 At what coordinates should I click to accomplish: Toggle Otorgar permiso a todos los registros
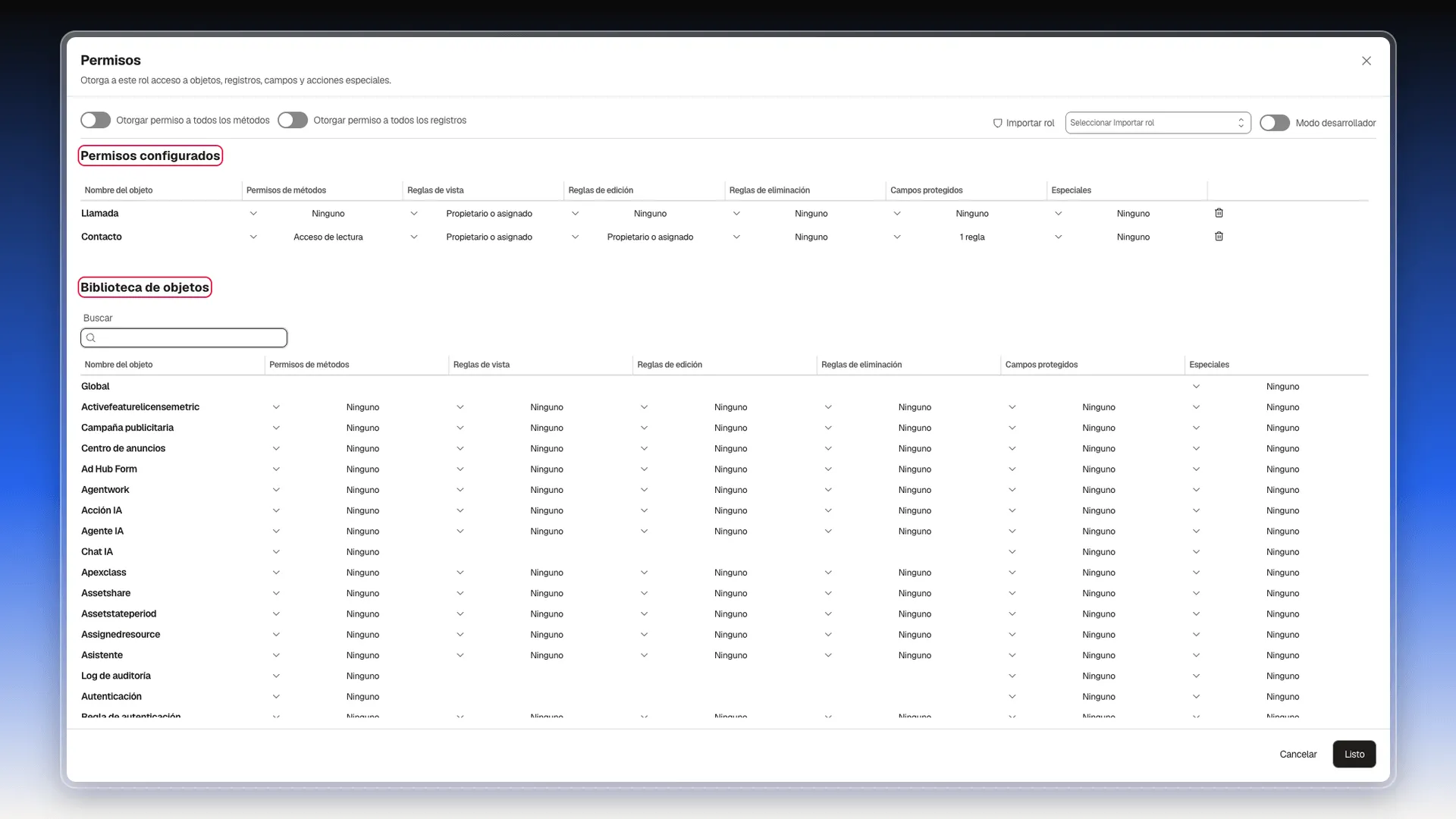point(293,120)
